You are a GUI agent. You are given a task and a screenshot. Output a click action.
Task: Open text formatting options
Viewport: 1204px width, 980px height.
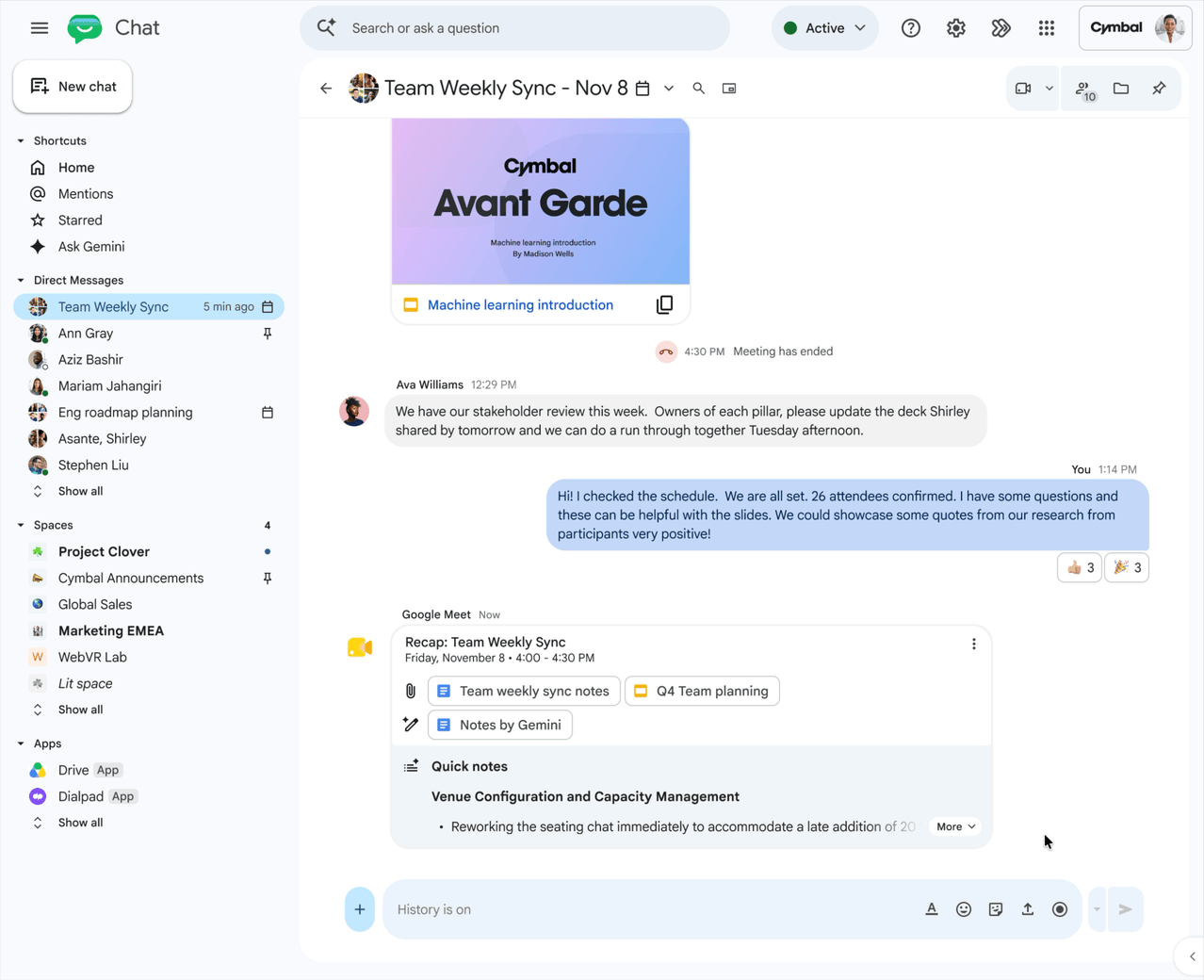[932, 909]
